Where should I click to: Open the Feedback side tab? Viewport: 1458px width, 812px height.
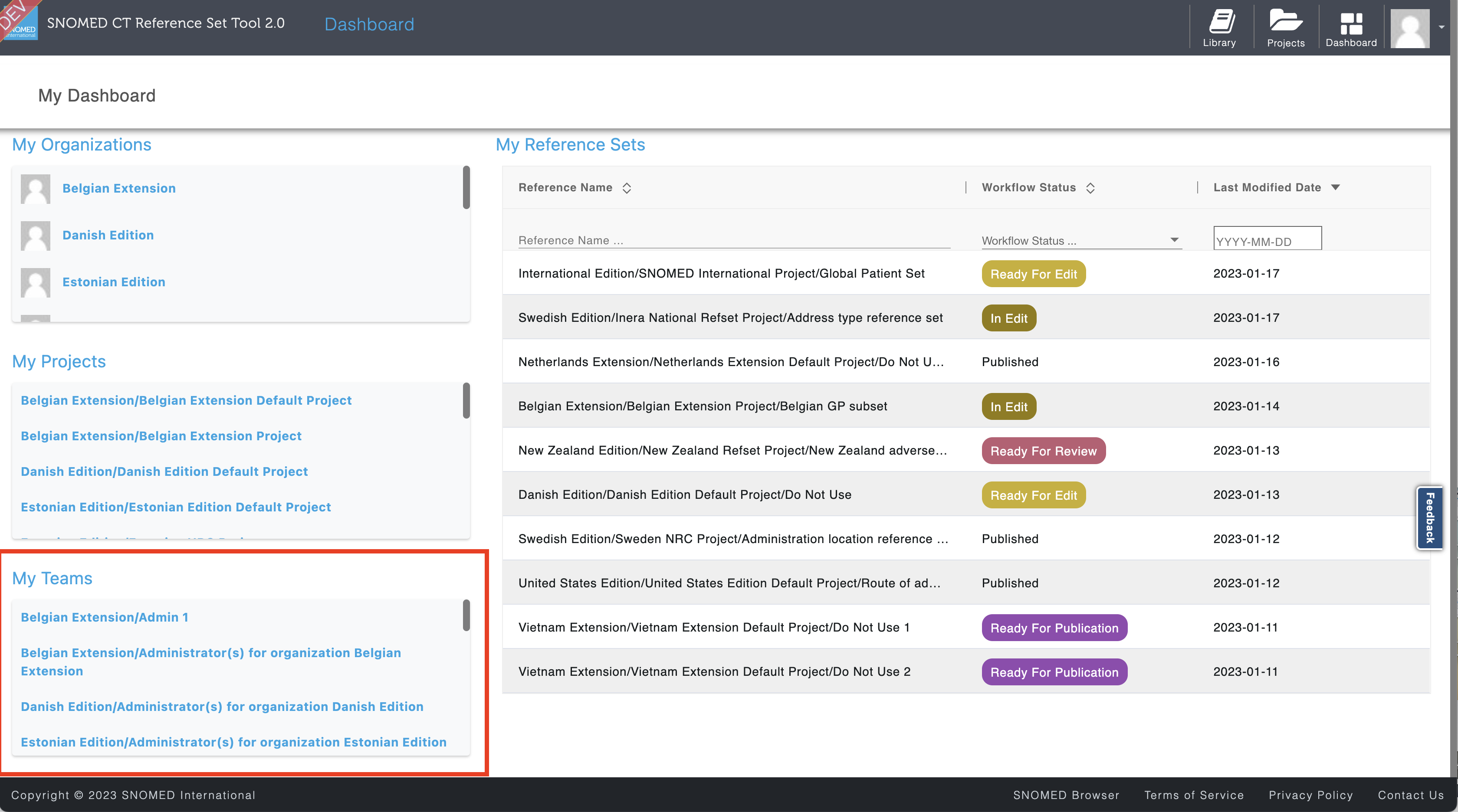(x=1430, y=518)
